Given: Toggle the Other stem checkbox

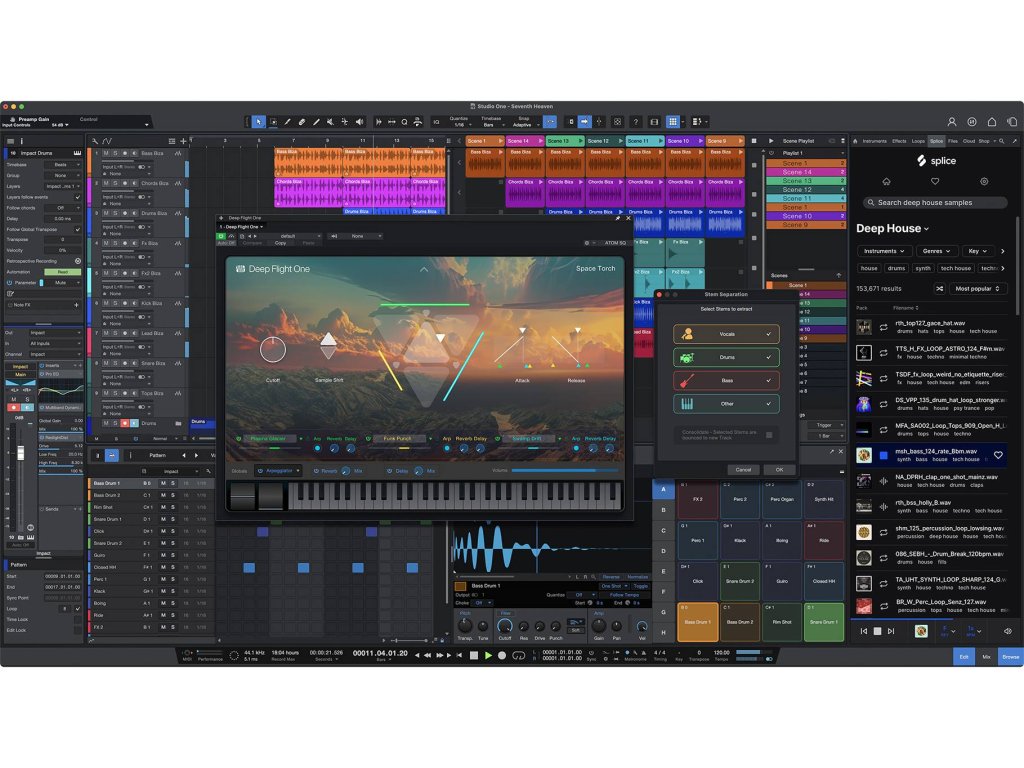Looking at the screenshot, I should (x=769, y=404).
